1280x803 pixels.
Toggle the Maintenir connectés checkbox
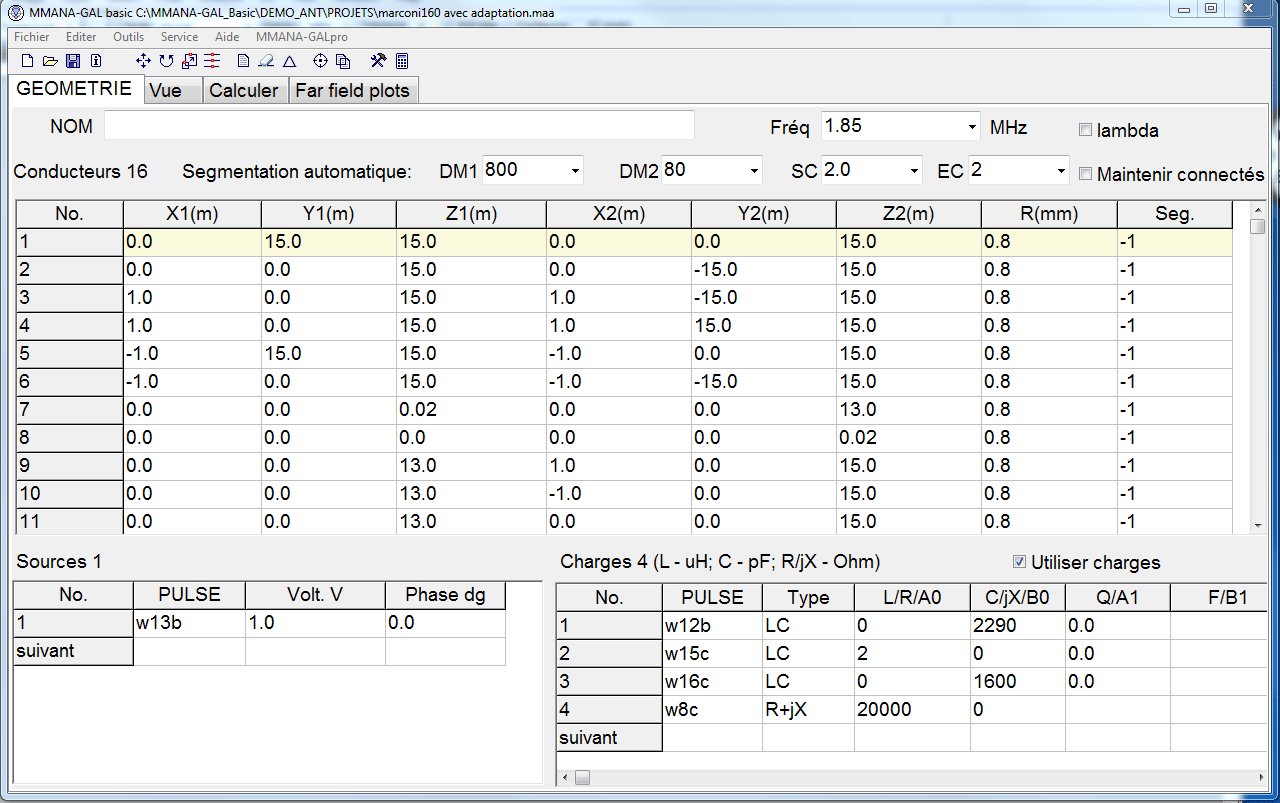point(1086,174)
